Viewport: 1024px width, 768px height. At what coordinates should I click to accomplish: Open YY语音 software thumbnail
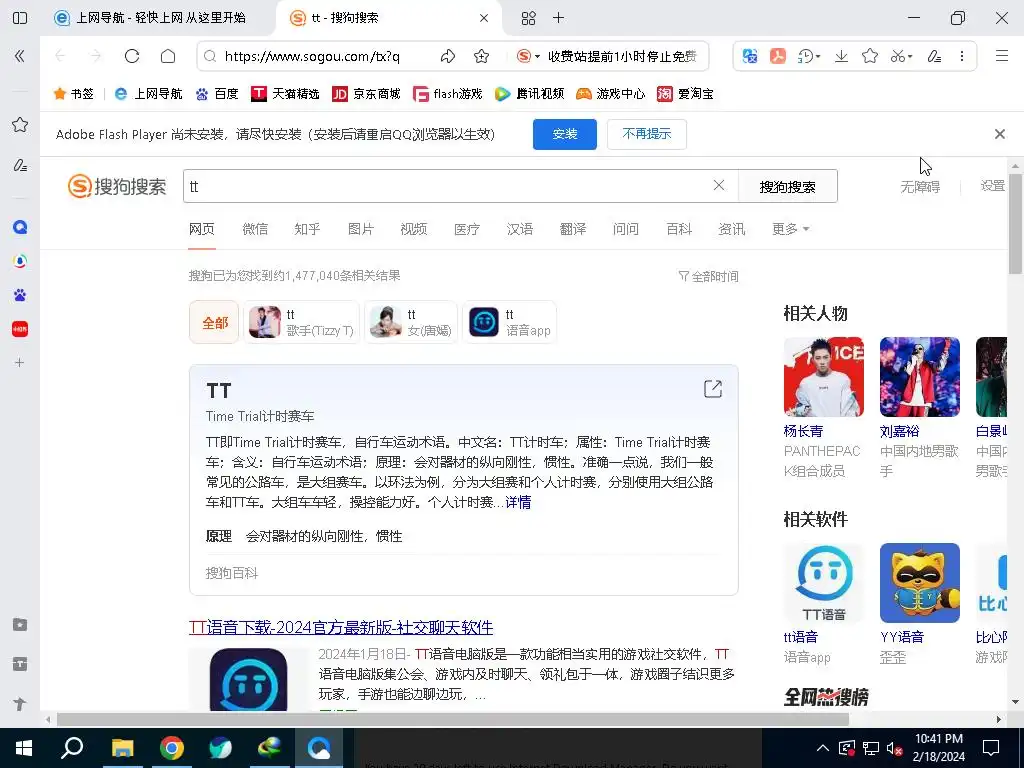coord(920,583)
